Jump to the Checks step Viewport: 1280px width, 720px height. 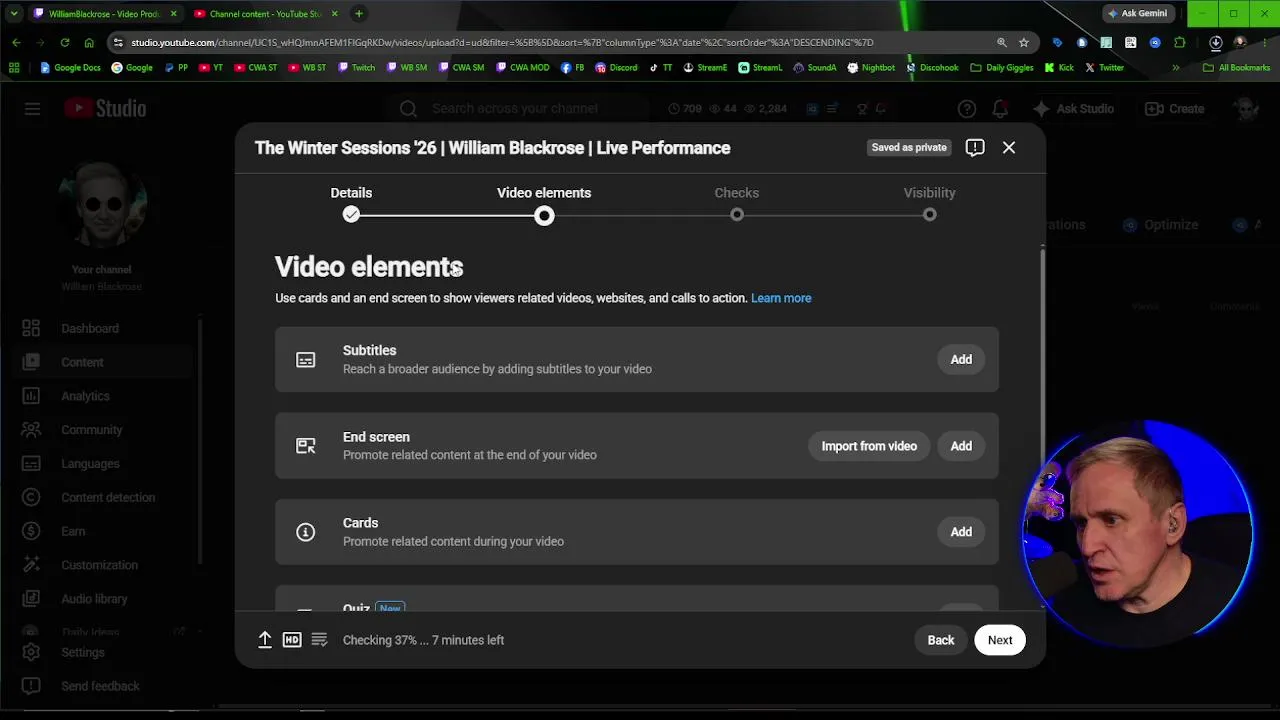pos(737,203)
